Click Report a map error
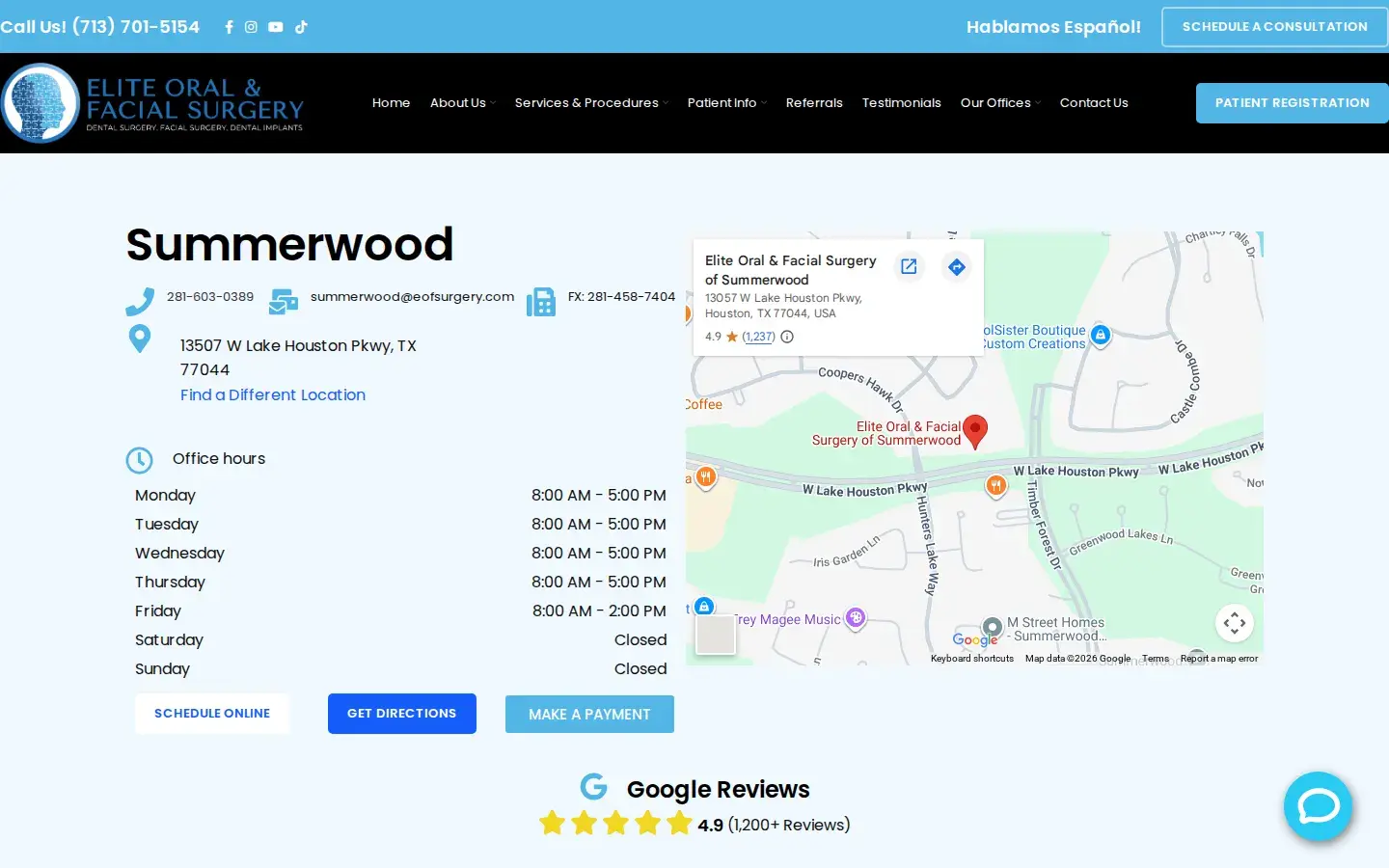This screenshot has width=1389, height=868. [1219, 659]
